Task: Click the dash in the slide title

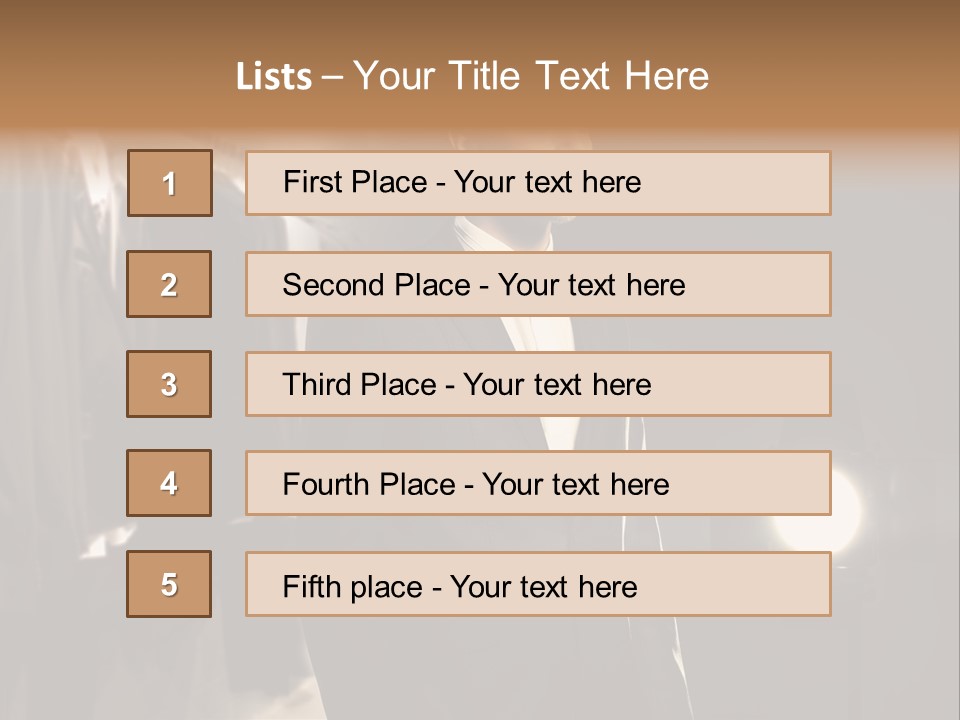Action: pos(332,76)
